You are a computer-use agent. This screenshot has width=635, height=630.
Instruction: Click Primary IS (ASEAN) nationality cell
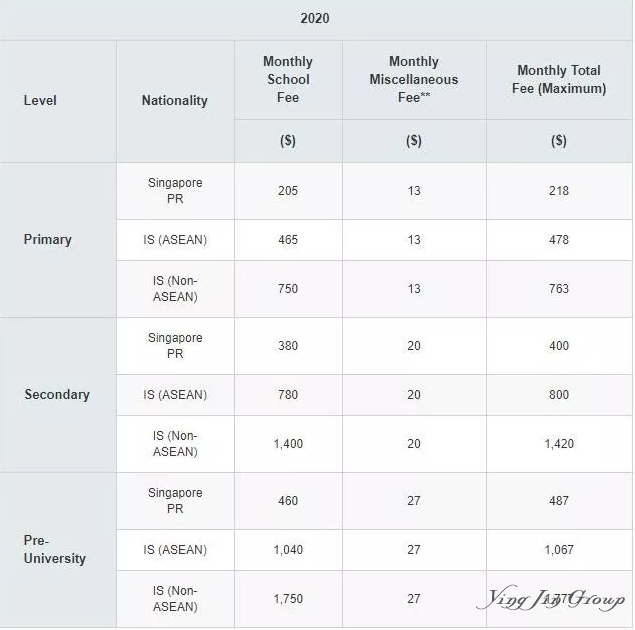pos(175,240)
